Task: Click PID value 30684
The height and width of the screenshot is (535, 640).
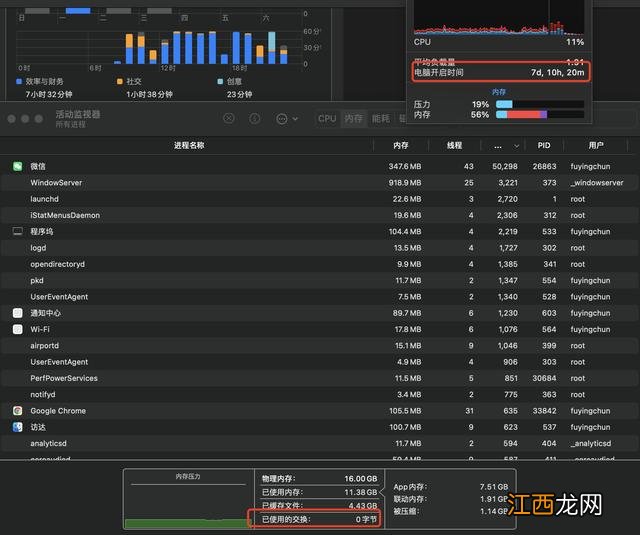Action: [x=544, y=378]
